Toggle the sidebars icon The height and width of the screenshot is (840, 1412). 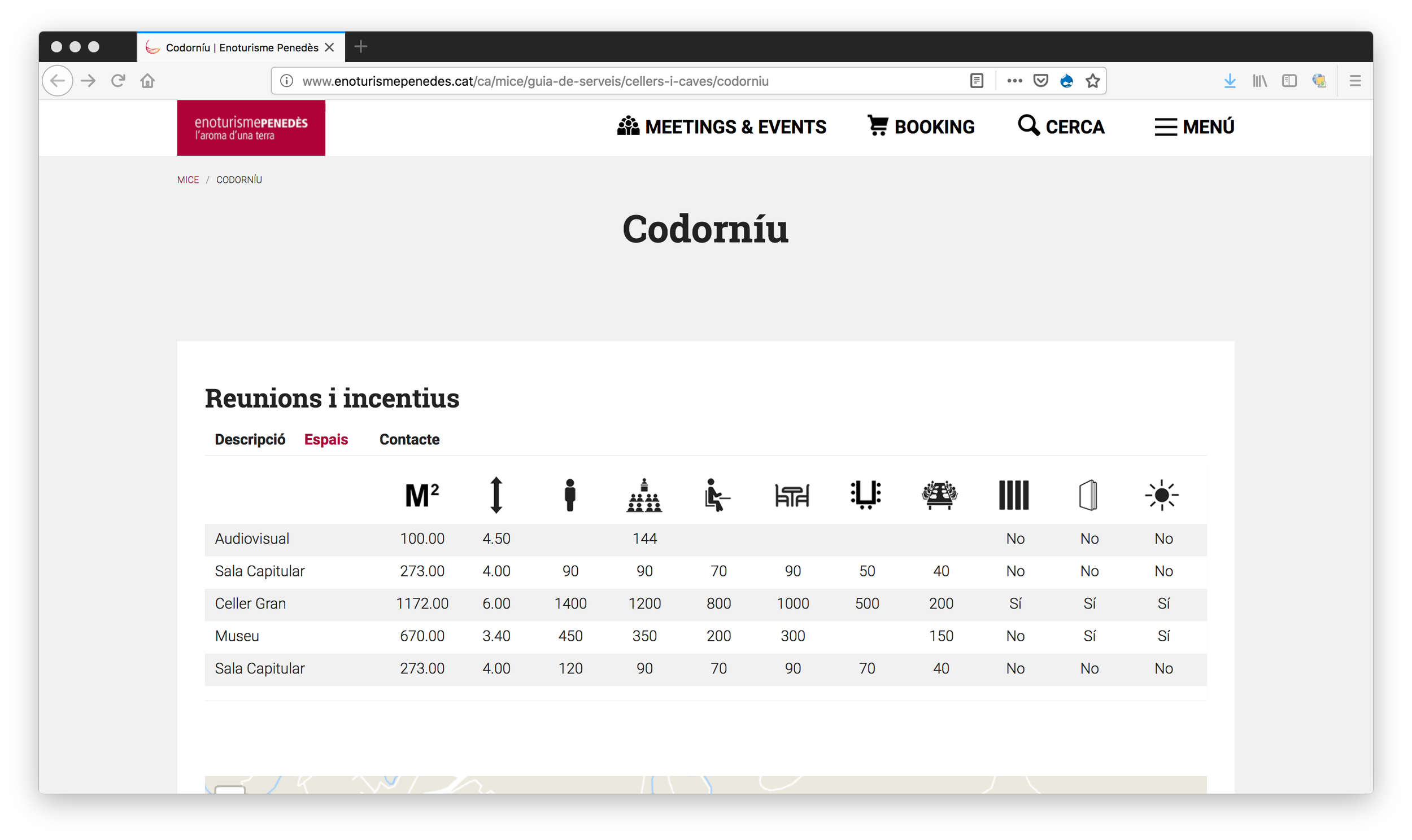point(1289,81)
